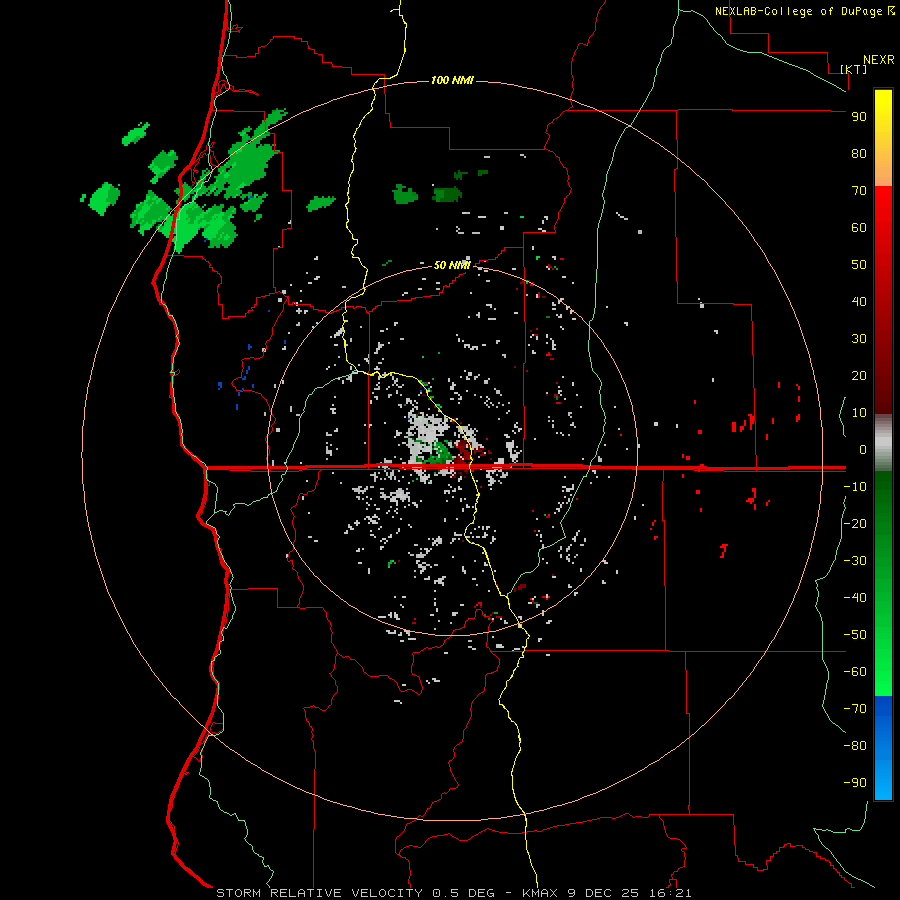Click the -10 scale value
900x900 pixels.
855,487
